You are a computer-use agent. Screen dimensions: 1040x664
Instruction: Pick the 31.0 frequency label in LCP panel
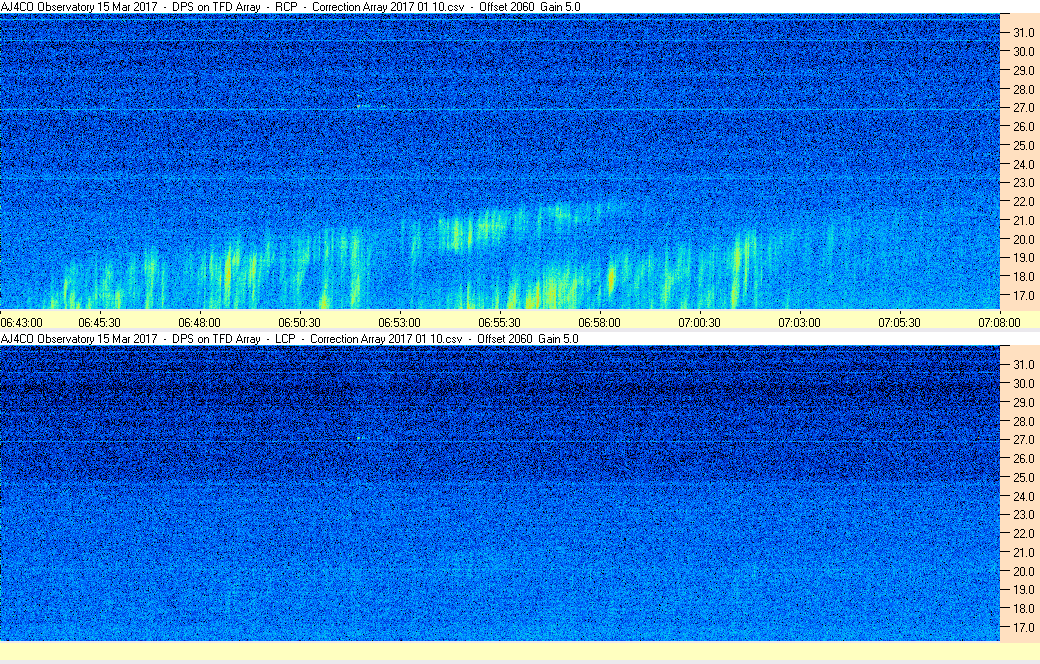tap(1023, 365)
